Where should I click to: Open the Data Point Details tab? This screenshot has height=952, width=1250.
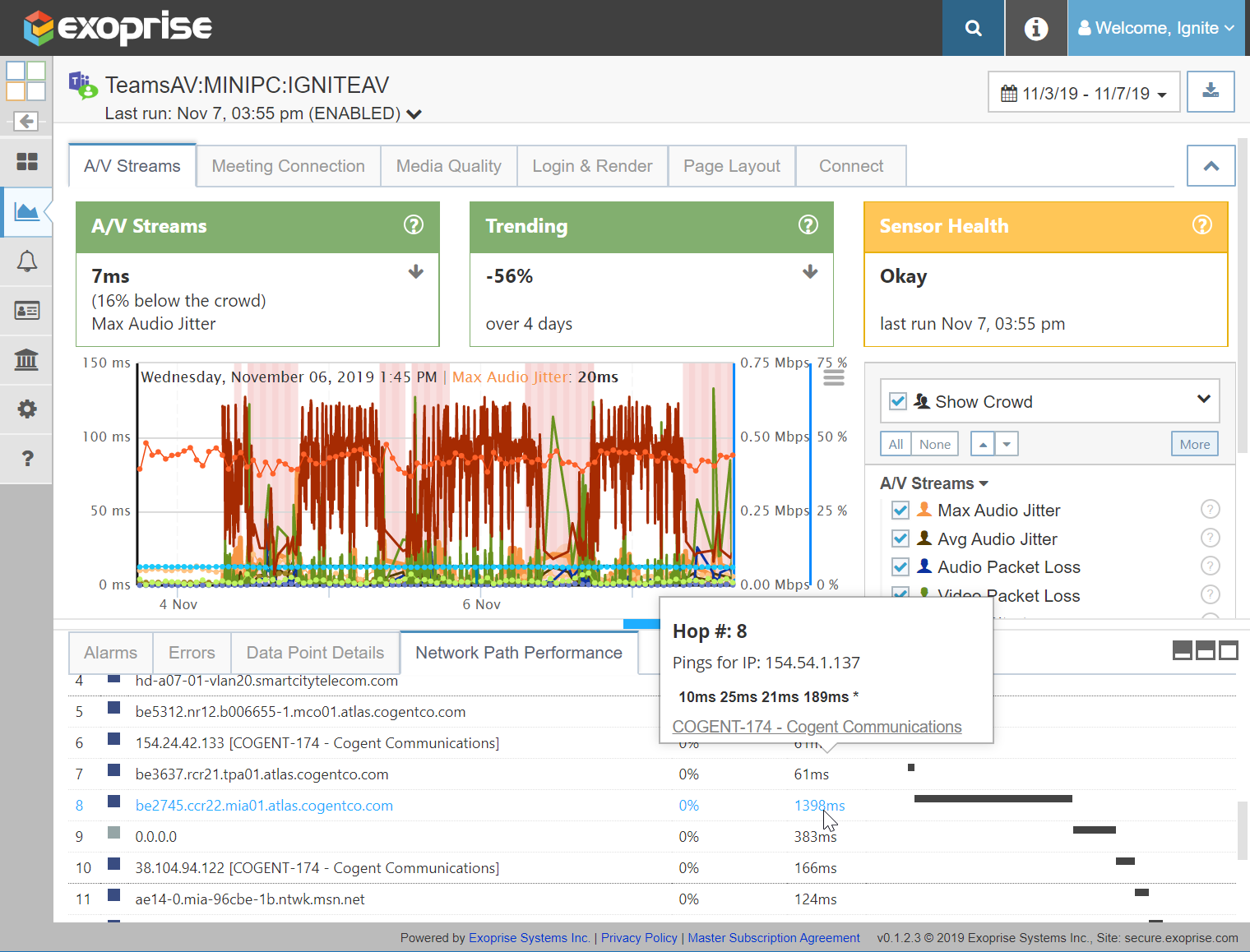point(315,653)
